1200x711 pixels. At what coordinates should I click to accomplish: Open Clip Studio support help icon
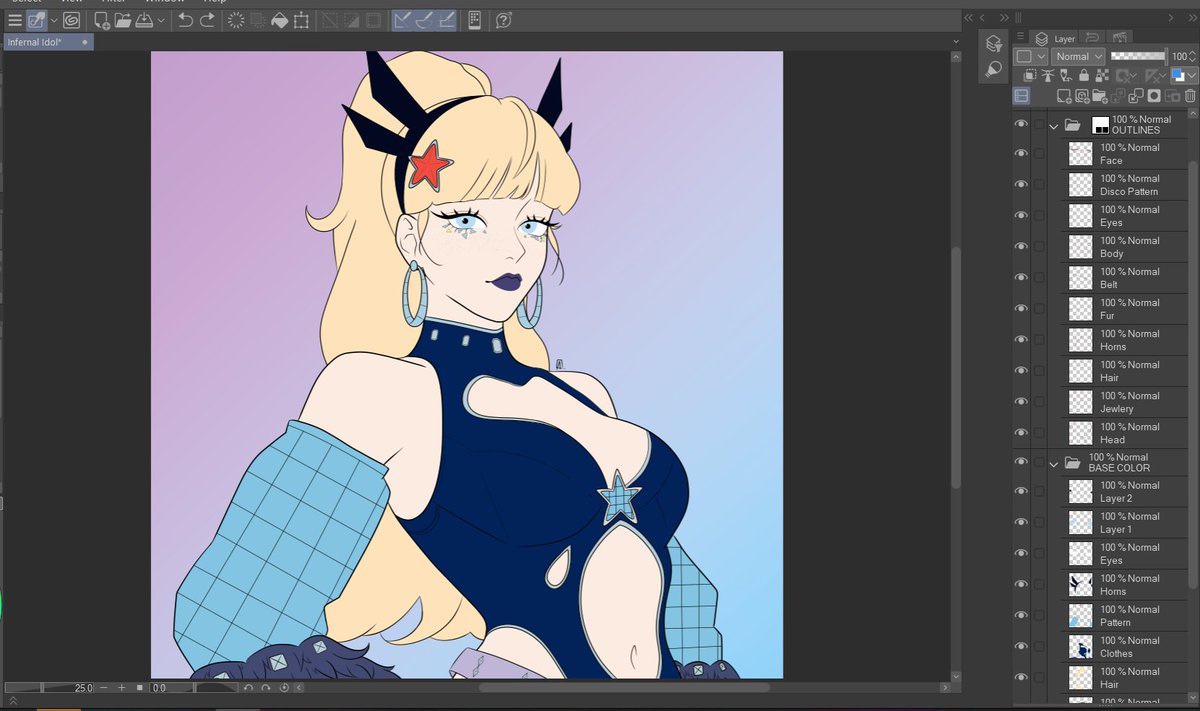504,20
